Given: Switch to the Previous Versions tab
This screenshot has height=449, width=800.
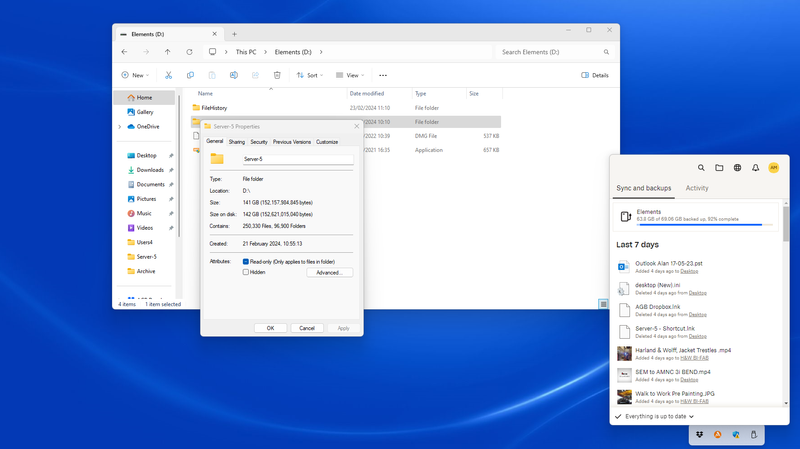Looking at the screenshot, I should 292,142.
